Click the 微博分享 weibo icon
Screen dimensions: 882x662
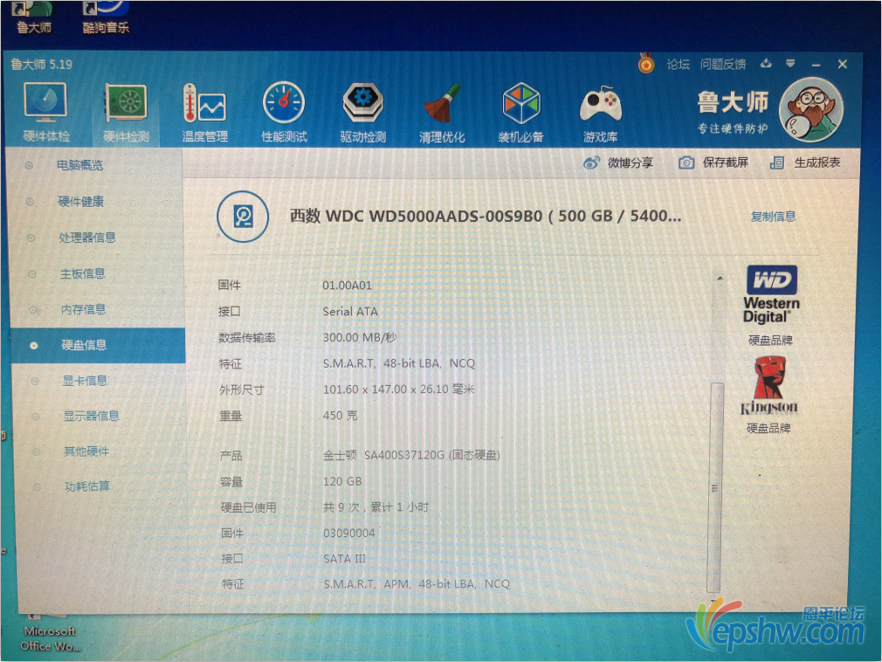(591, 163)
